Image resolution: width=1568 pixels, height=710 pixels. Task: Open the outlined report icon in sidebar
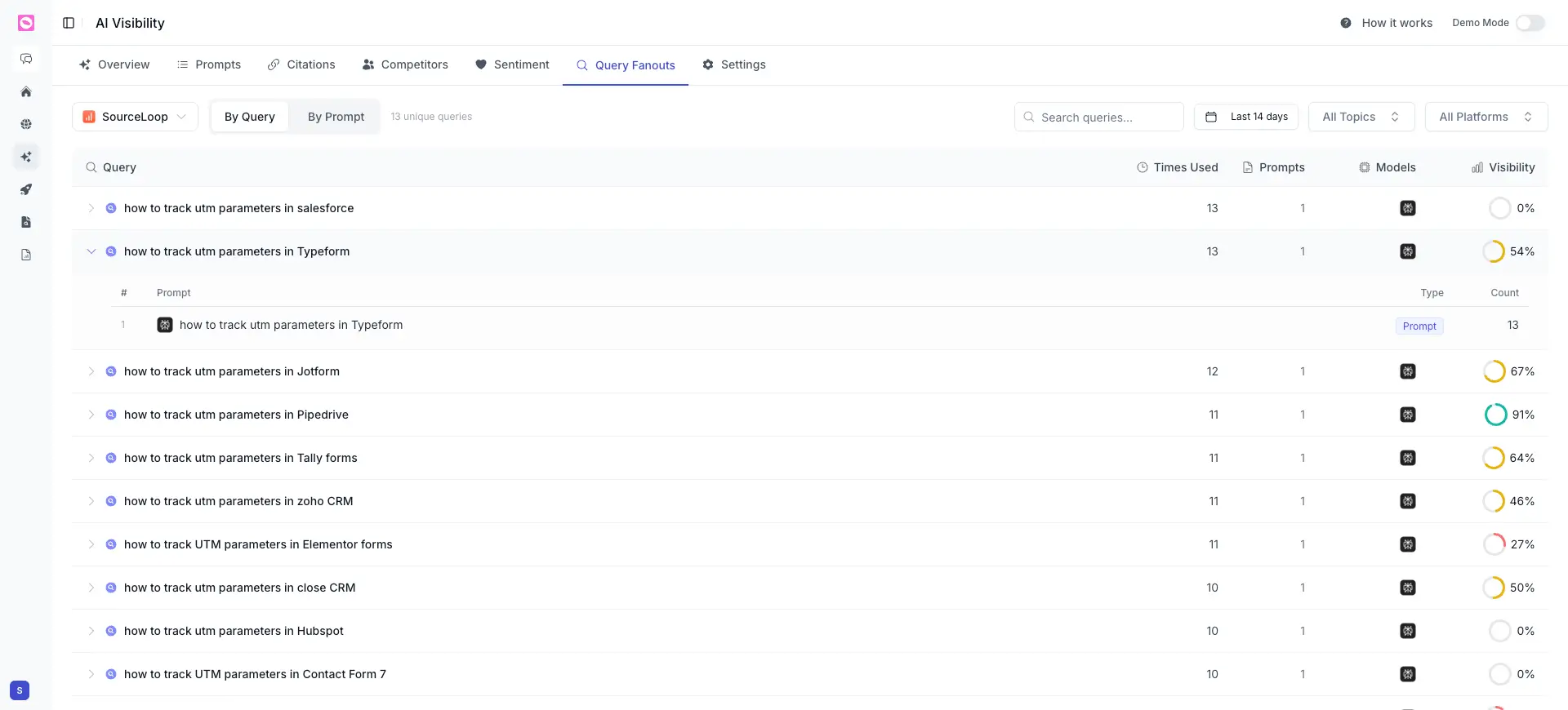click(26, 255)
